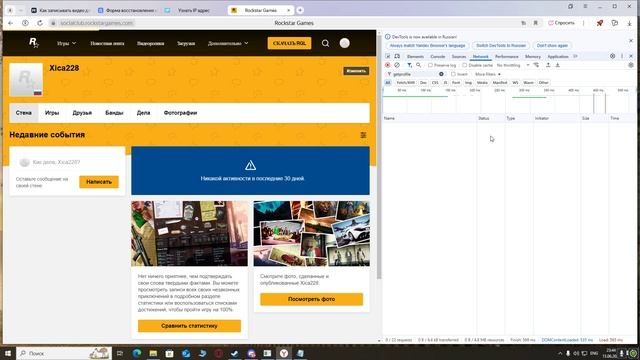Image resolution: width=640 pixels, height=360 pixels.
Task: Click the browser back arrow
Action: [x=11, y=23]
